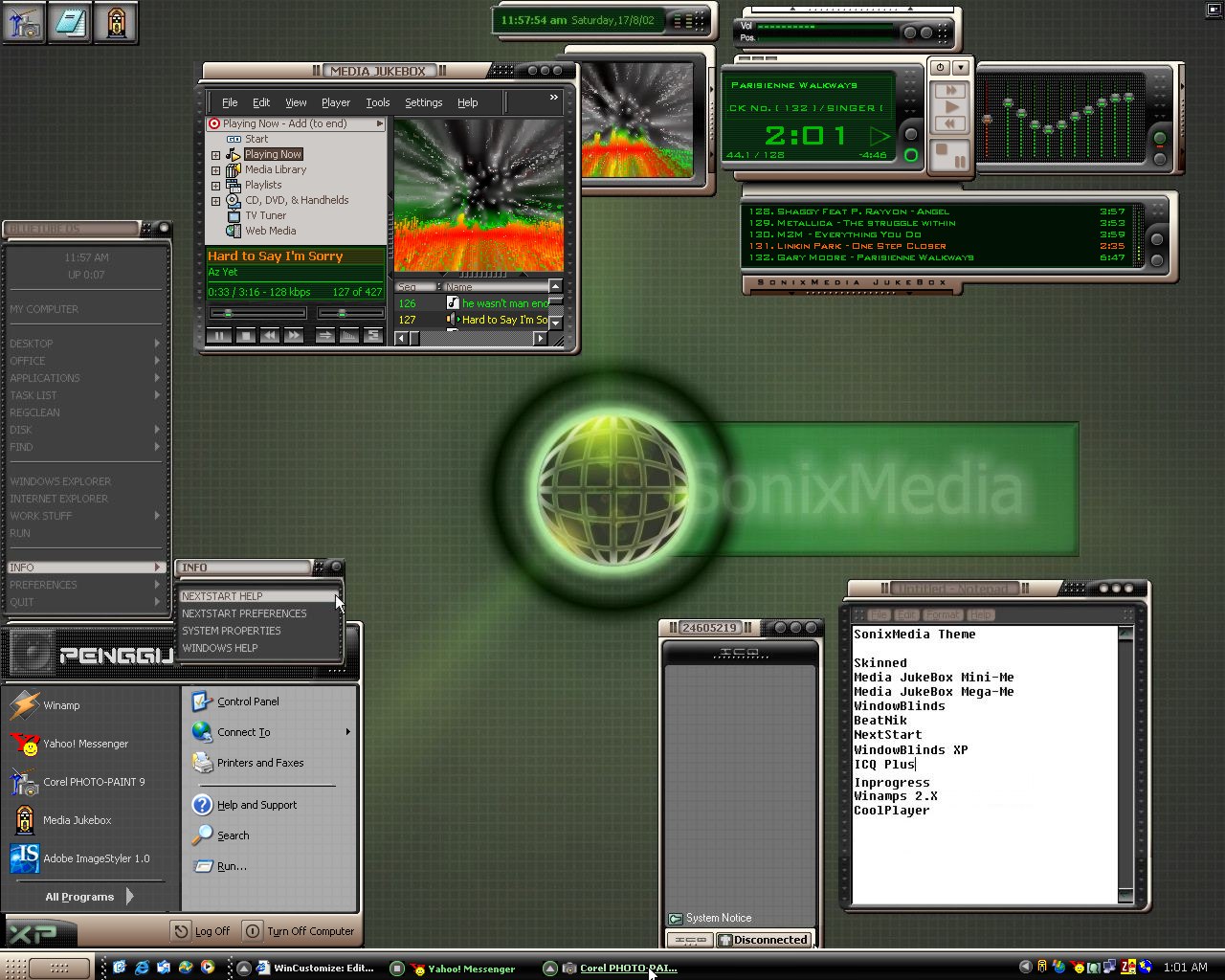
Task: Click Turn Off Computer
Action: coord(300,931)
